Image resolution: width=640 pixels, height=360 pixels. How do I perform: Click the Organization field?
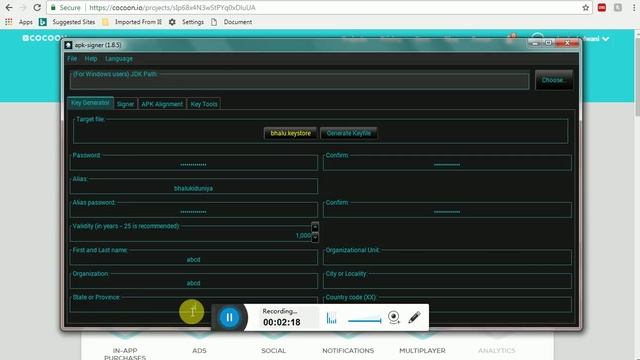tap(193, 283)
